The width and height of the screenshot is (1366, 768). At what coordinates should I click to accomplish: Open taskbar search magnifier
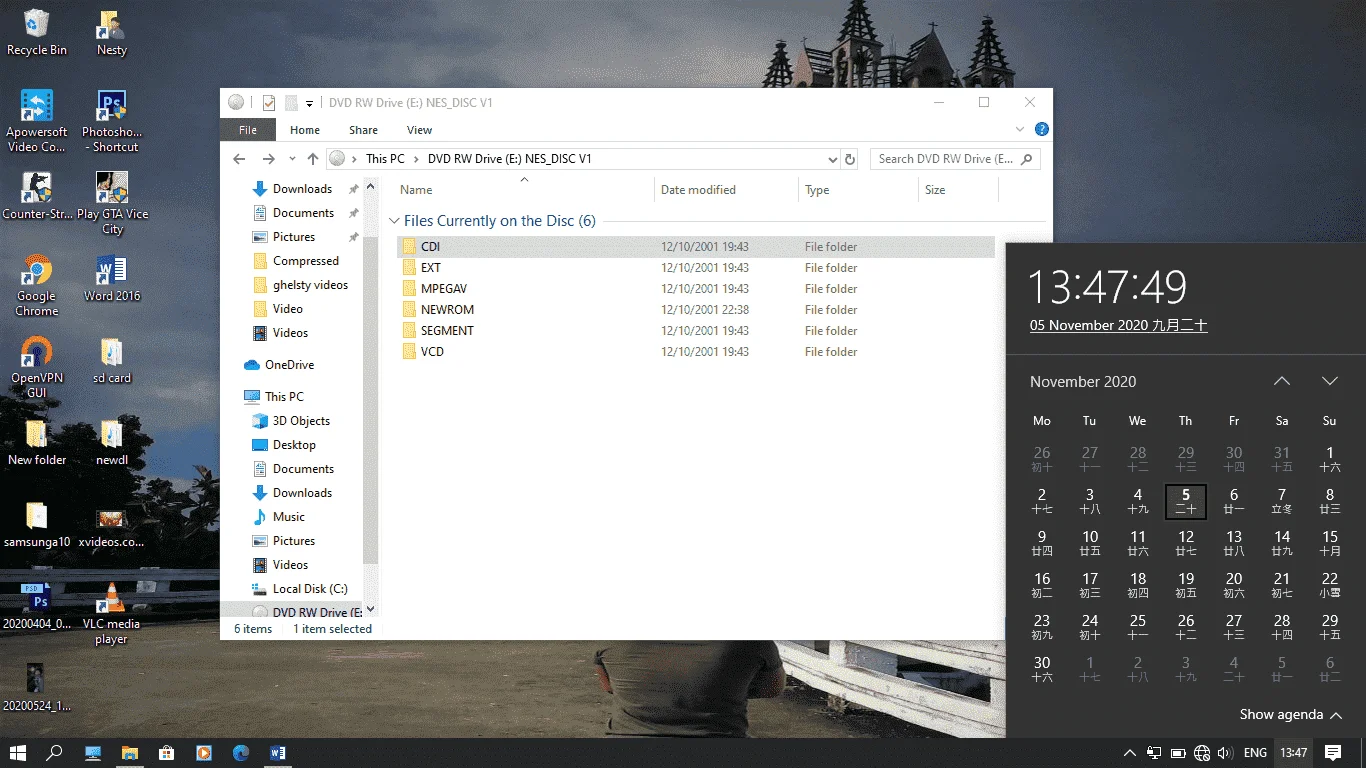55,753
